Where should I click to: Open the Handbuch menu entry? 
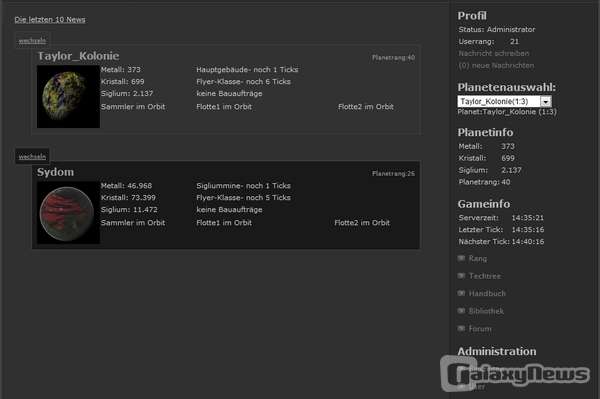[x=487, y=293]
